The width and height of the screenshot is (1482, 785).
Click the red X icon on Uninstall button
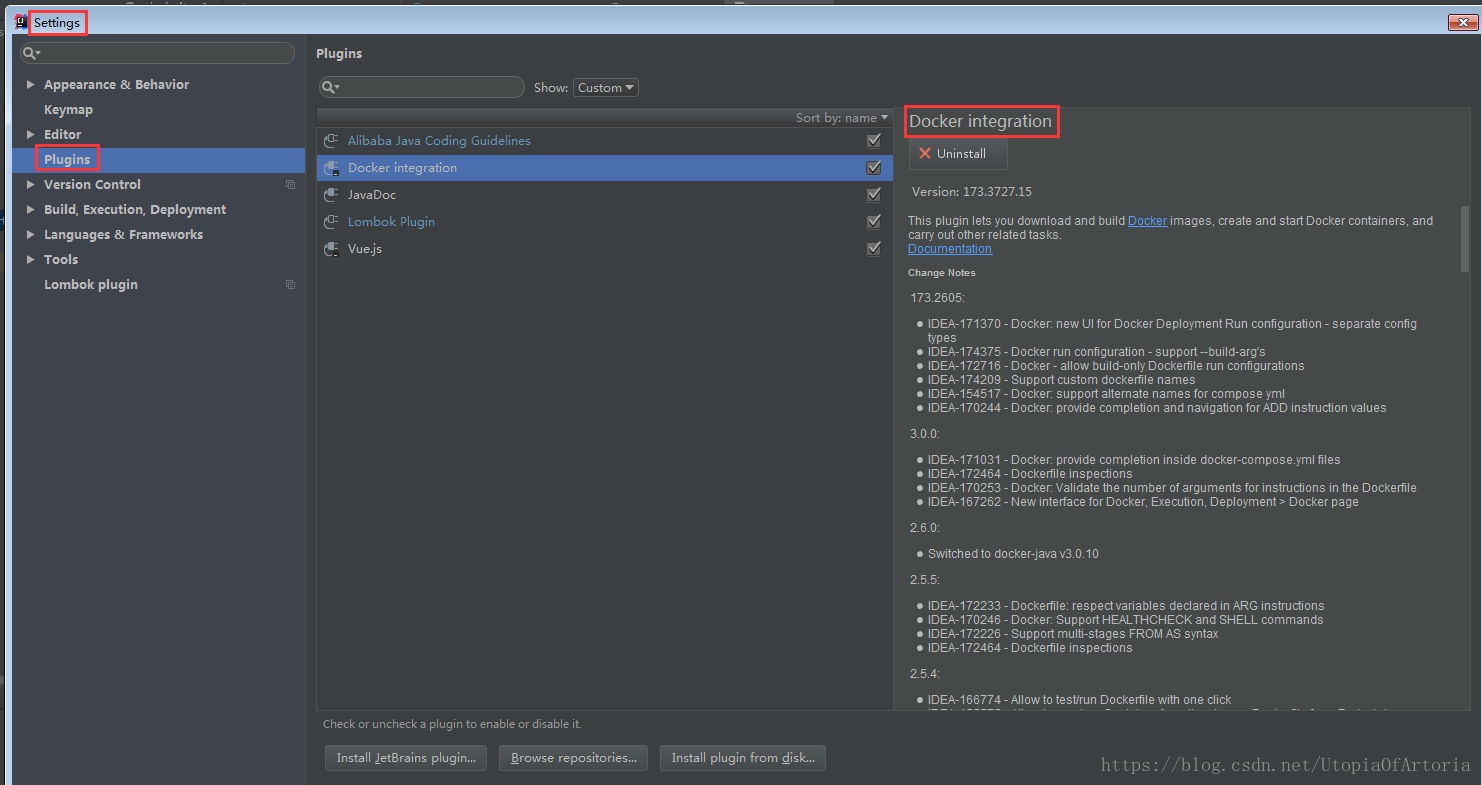coord(925,154)
